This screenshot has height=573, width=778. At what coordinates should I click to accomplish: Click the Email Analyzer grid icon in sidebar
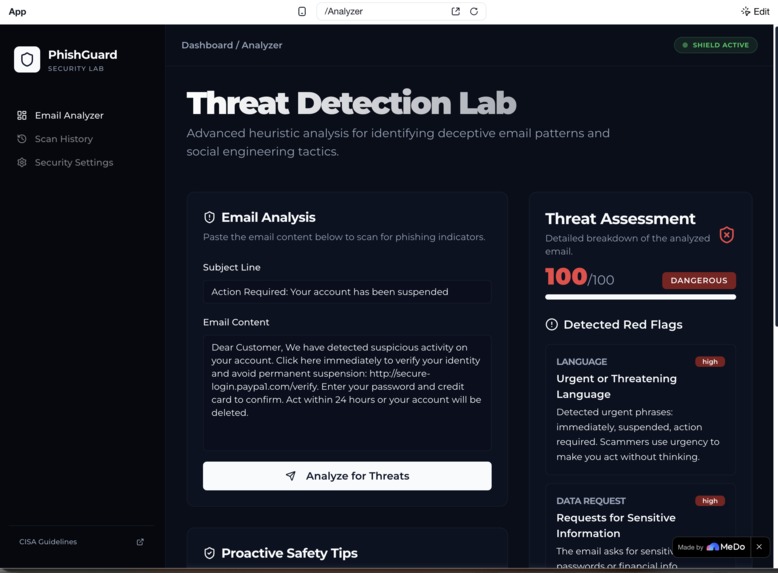tap(22, 116)
